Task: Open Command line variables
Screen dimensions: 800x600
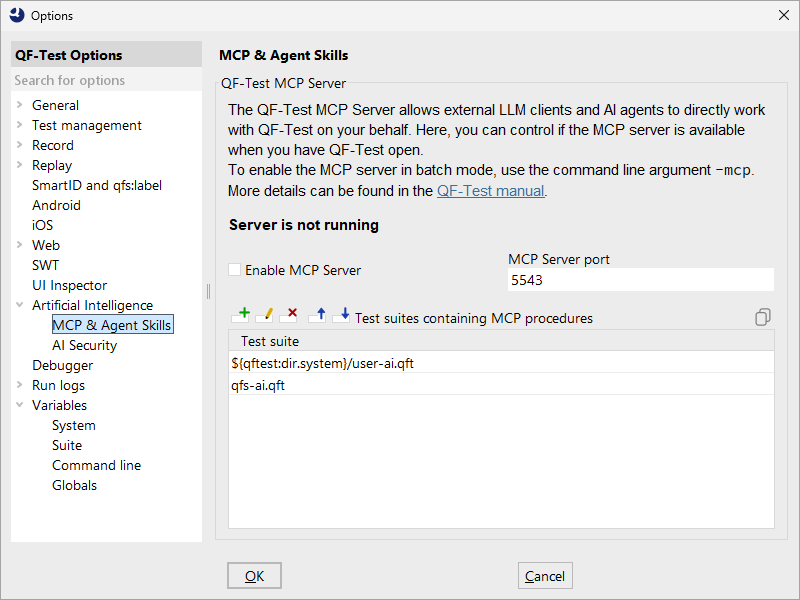Action: (96, 465)
